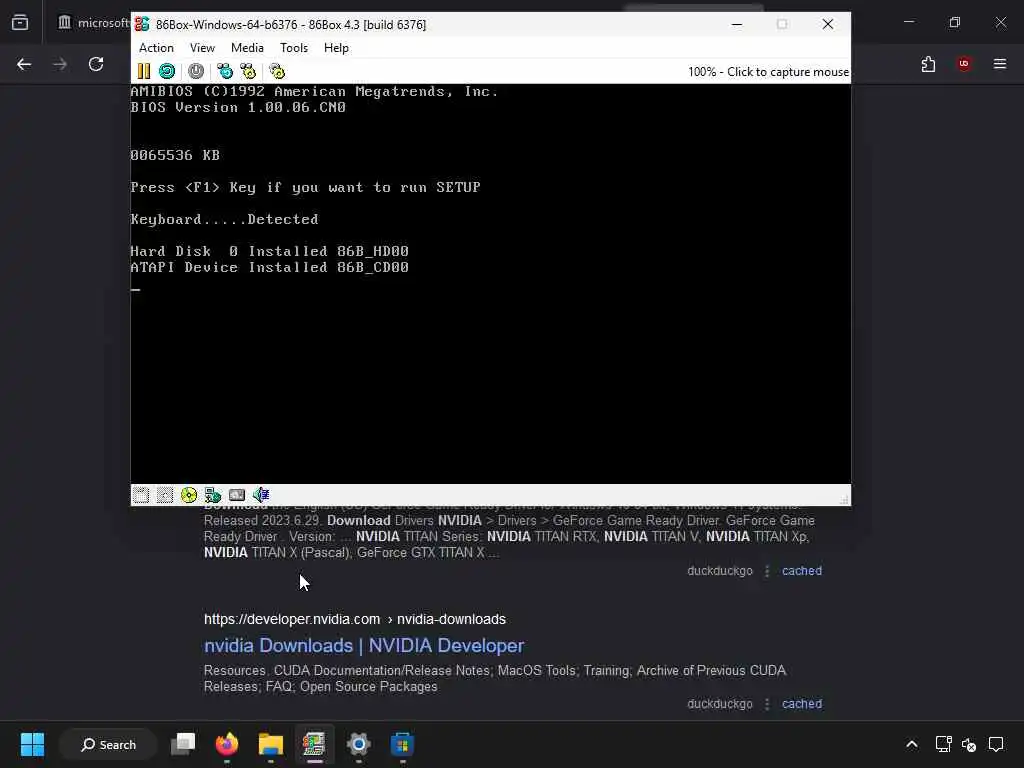The height and width of the screenshot is (768, 1024).
Task: Click the '100% - Click to capture mouse' status text
Action: coord(768,72)
